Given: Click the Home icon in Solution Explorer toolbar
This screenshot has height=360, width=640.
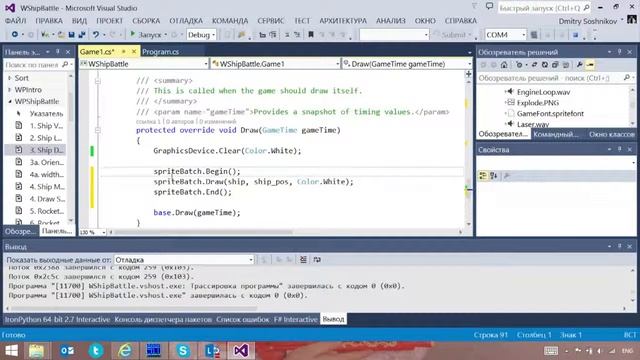Looking at the screenshot, I should (504, 64).
